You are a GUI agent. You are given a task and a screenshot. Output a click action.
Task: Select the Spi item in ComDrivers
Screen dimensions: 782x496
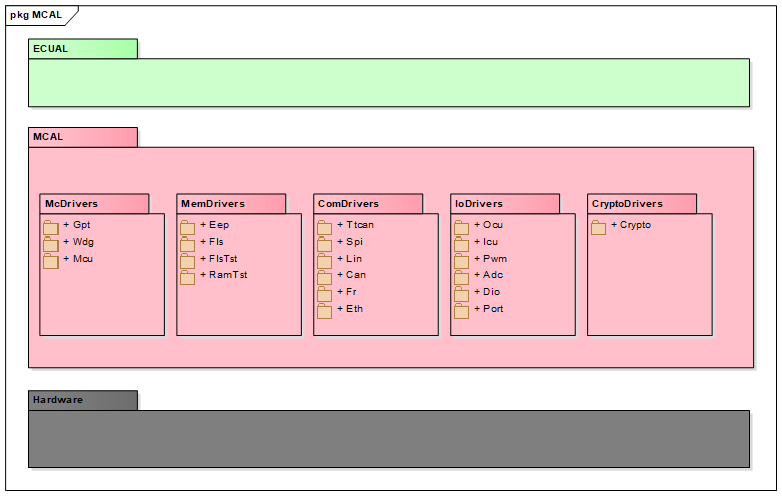354,242
